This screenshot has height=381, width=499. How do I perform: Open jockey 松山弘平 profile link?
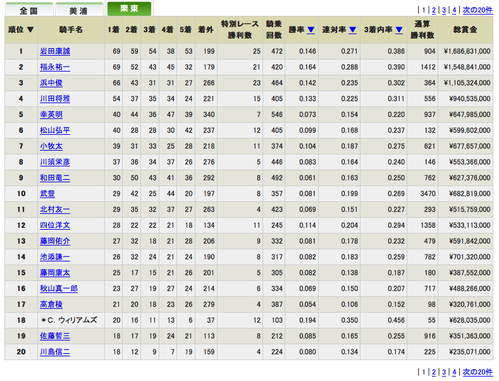(x=55, y=130)
